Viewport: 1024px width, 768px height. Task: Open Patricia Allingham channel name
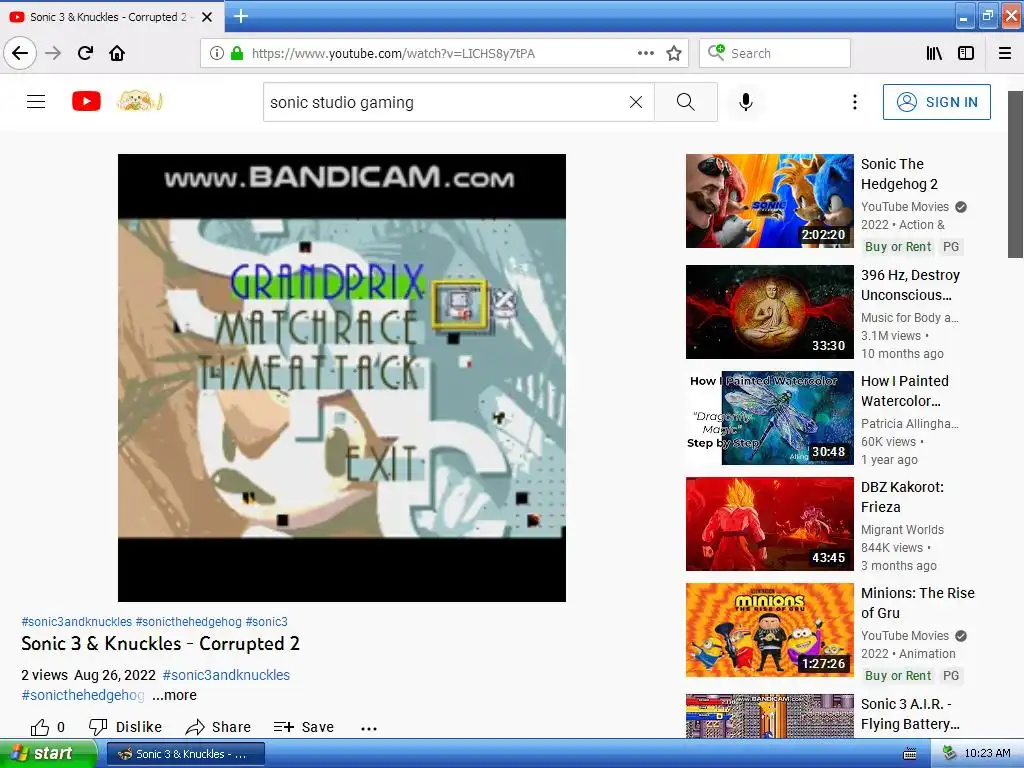click(x=910, y=424)
